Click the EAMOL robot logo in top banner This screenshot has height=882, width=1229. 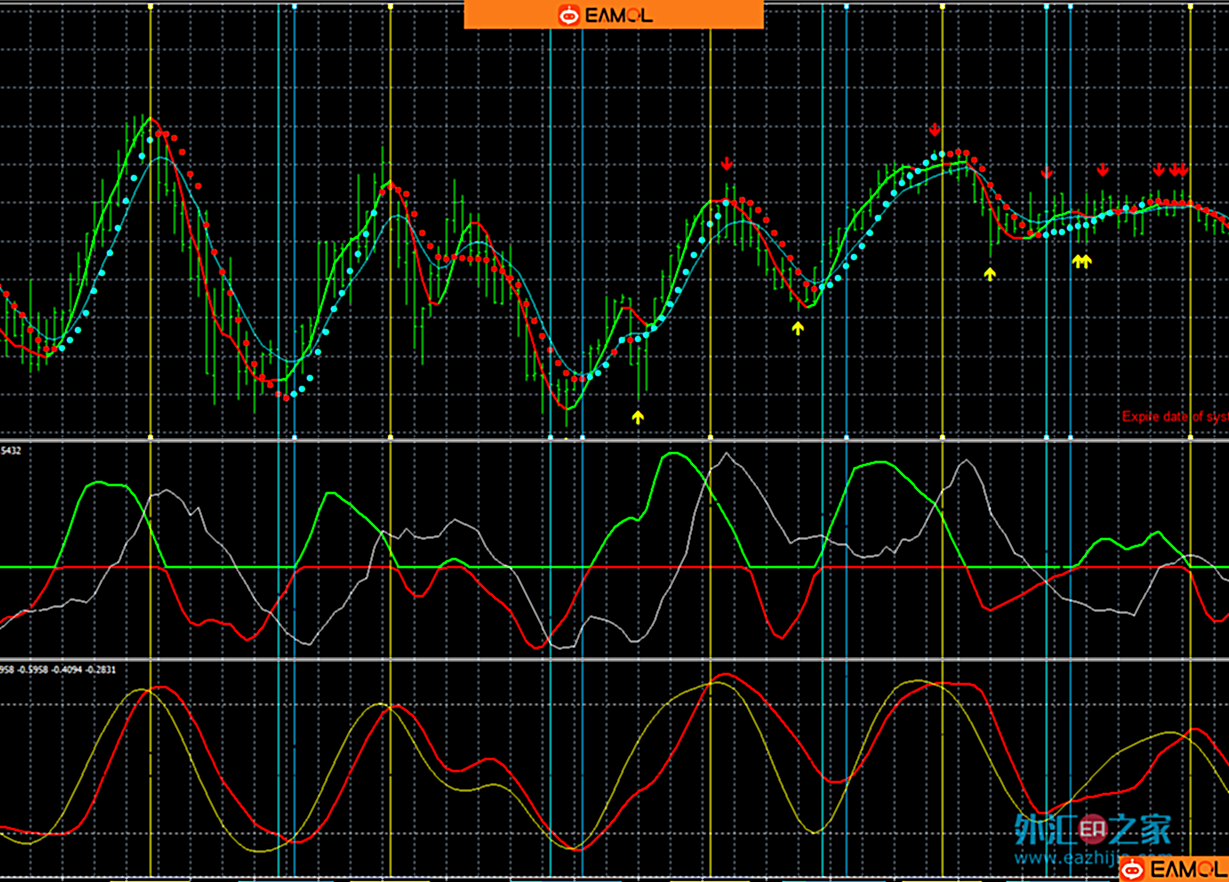(x=569, y=15)
